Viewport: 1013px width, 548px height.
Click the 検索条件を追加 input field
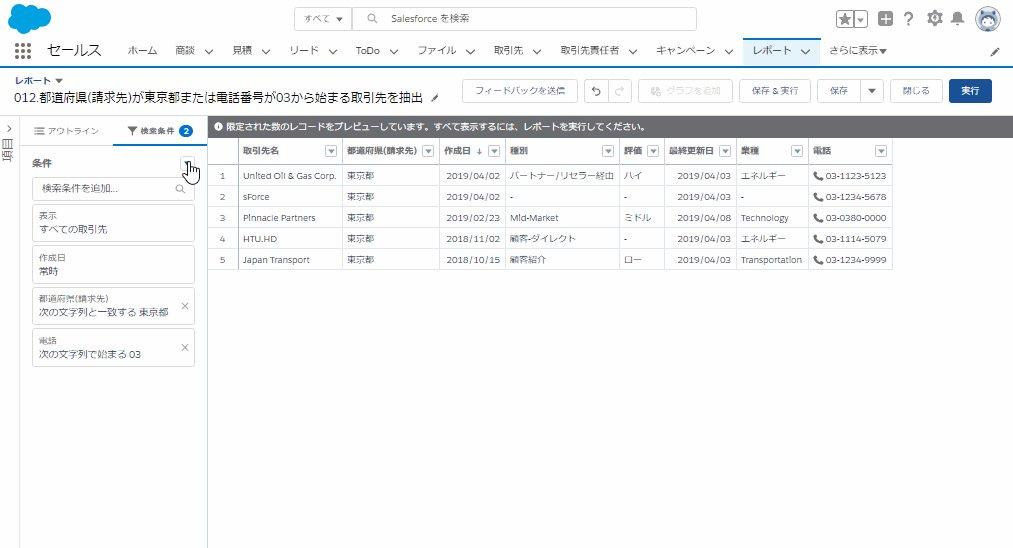click(113, 189)
